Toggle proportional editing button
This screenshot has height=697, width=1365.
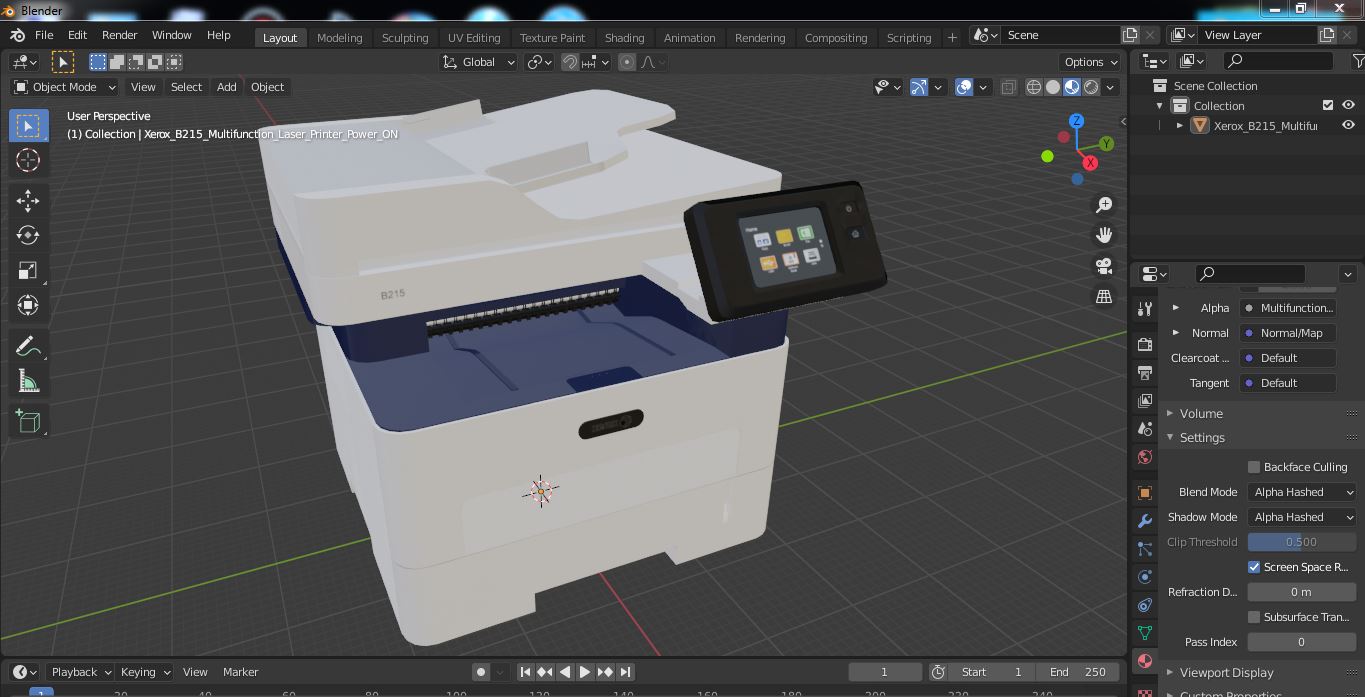click(627, 62)
